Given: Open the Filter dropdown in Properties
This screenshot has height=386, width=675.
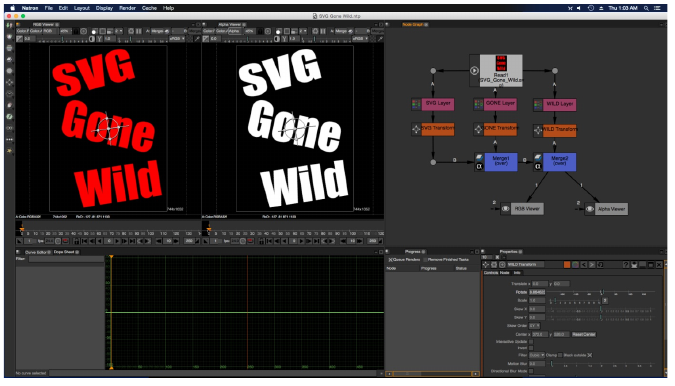Looking at the screenshot, I should [x=536, y=355].
